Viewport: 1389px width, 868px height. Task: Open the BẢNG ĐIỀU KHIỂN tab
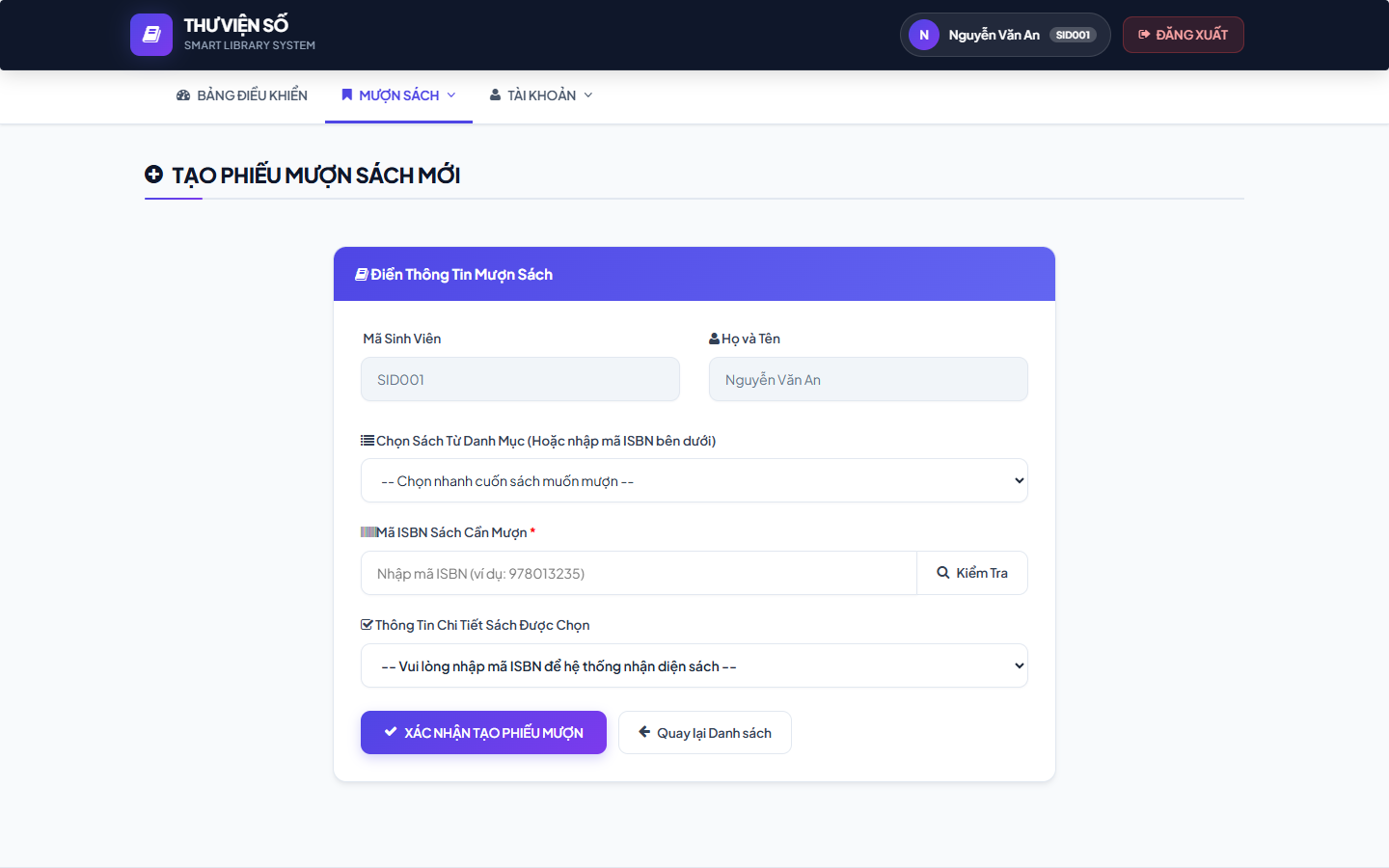tap(242, 95)
